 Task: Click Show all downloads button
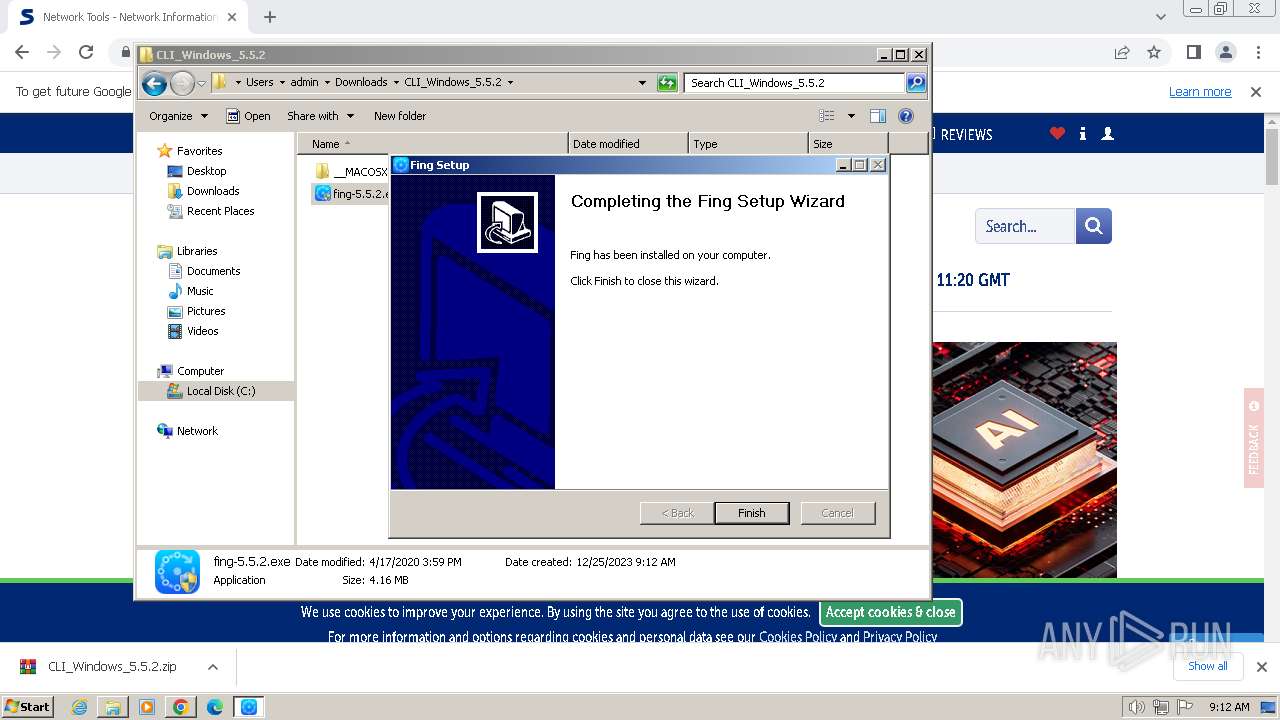pyautogui.click(x=1207, y=666)
